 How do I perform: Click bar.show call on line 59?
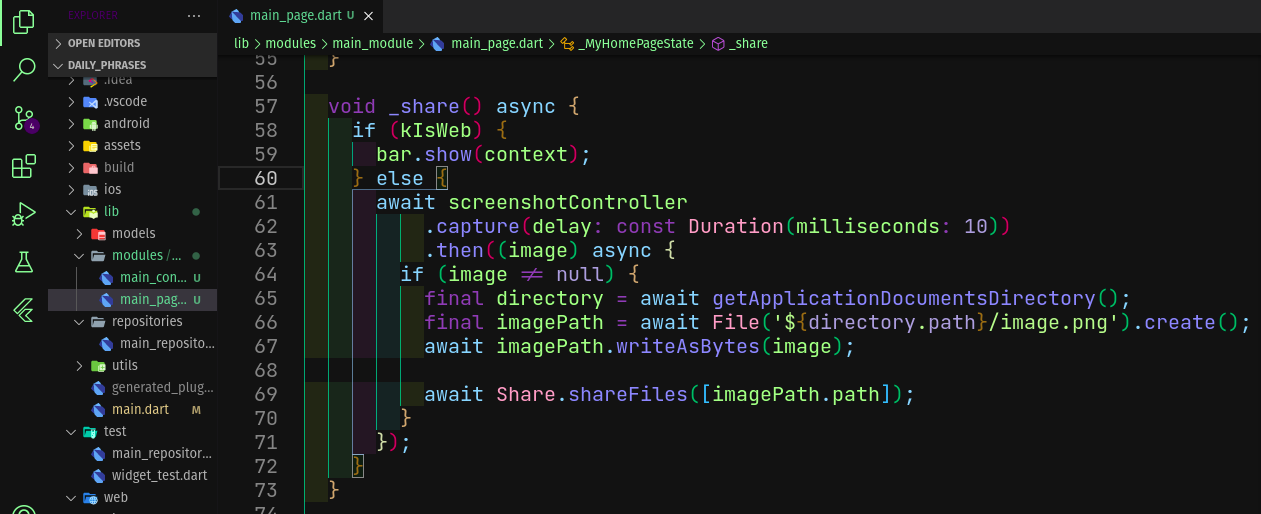click(424, 154)
